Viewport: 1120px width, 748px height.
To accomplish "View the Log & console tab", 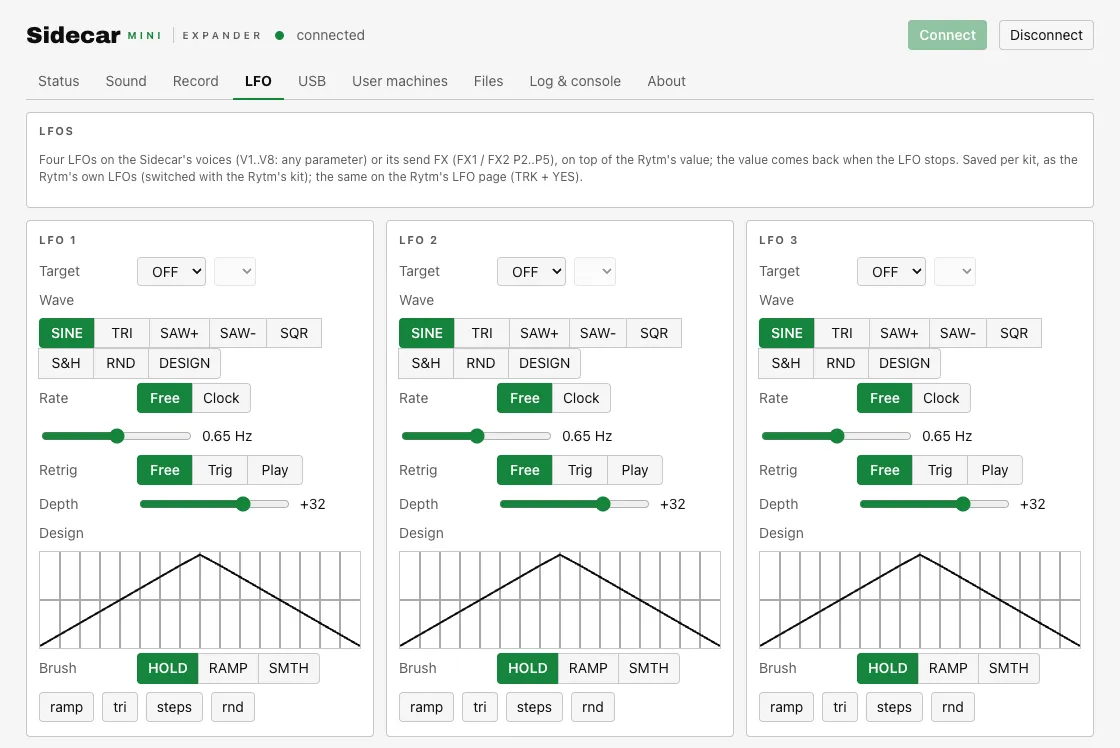I will pyautogui.click(x=575, y=81).
